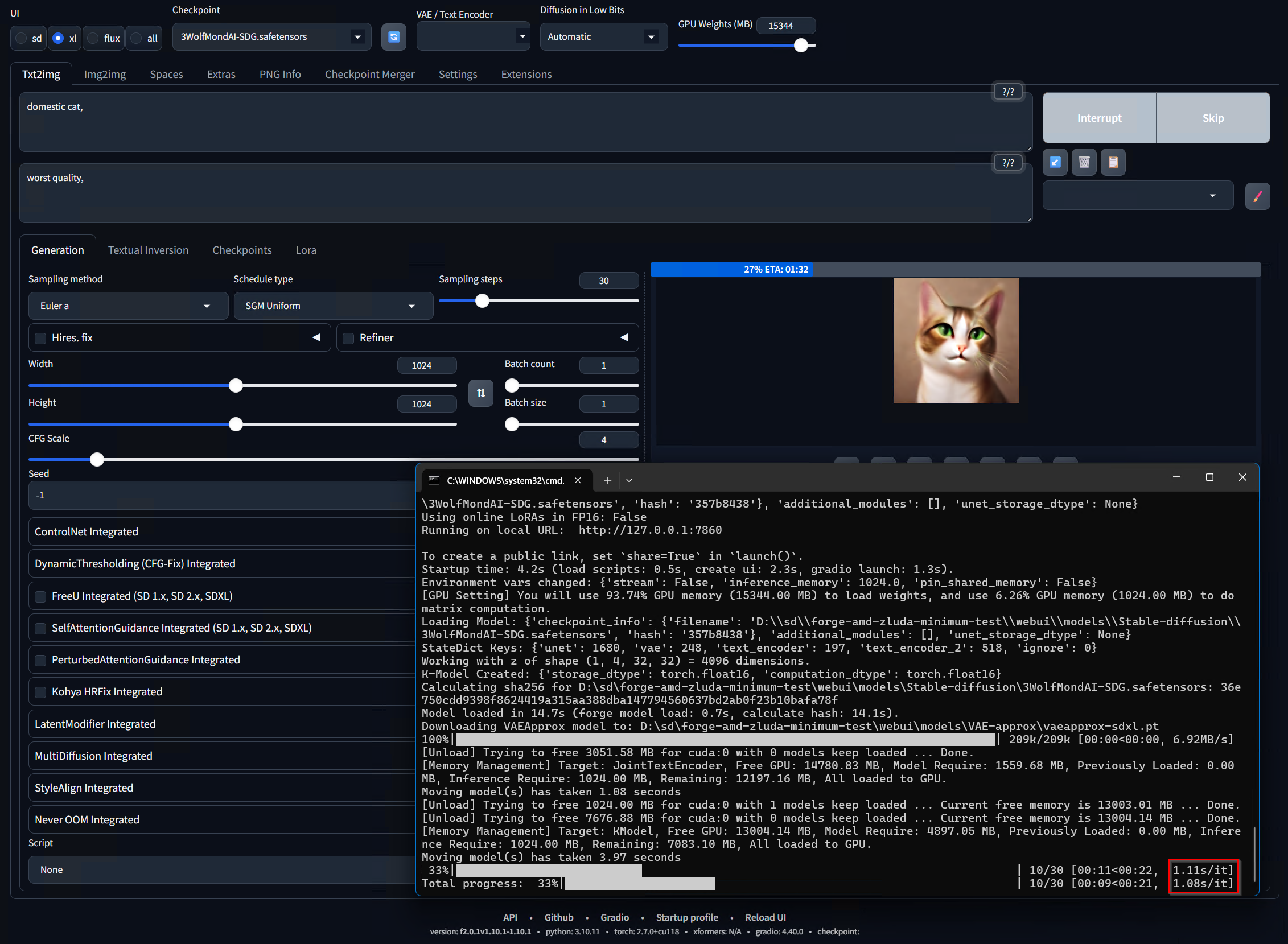The height and width of the screenshot is (944, 1288).
Task: Open the VAE / Text Encoder dropdown
Action: [473, 36]
